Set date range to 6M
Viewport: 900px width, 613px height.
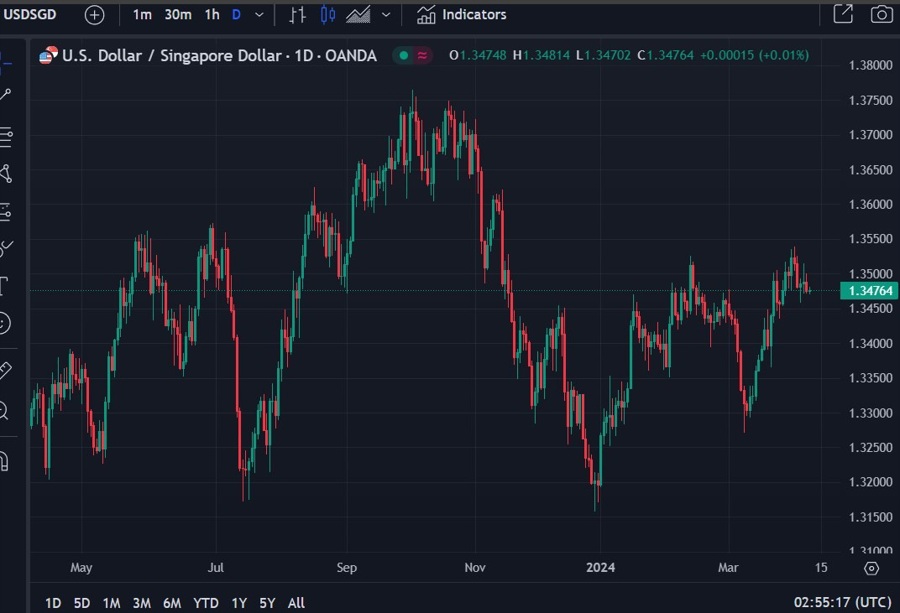click(x=172, y=603)
